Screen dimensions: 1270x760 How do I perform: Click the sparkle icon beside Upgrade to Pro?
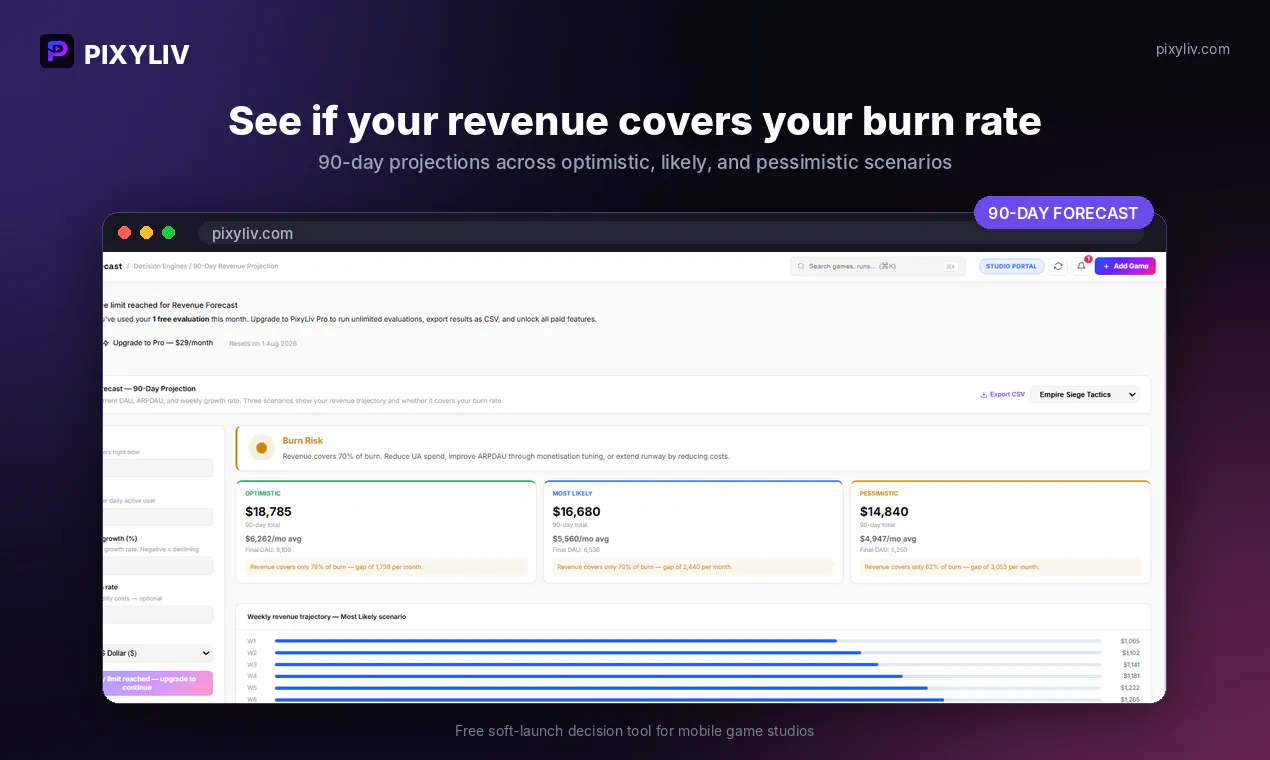click(106, 343)
